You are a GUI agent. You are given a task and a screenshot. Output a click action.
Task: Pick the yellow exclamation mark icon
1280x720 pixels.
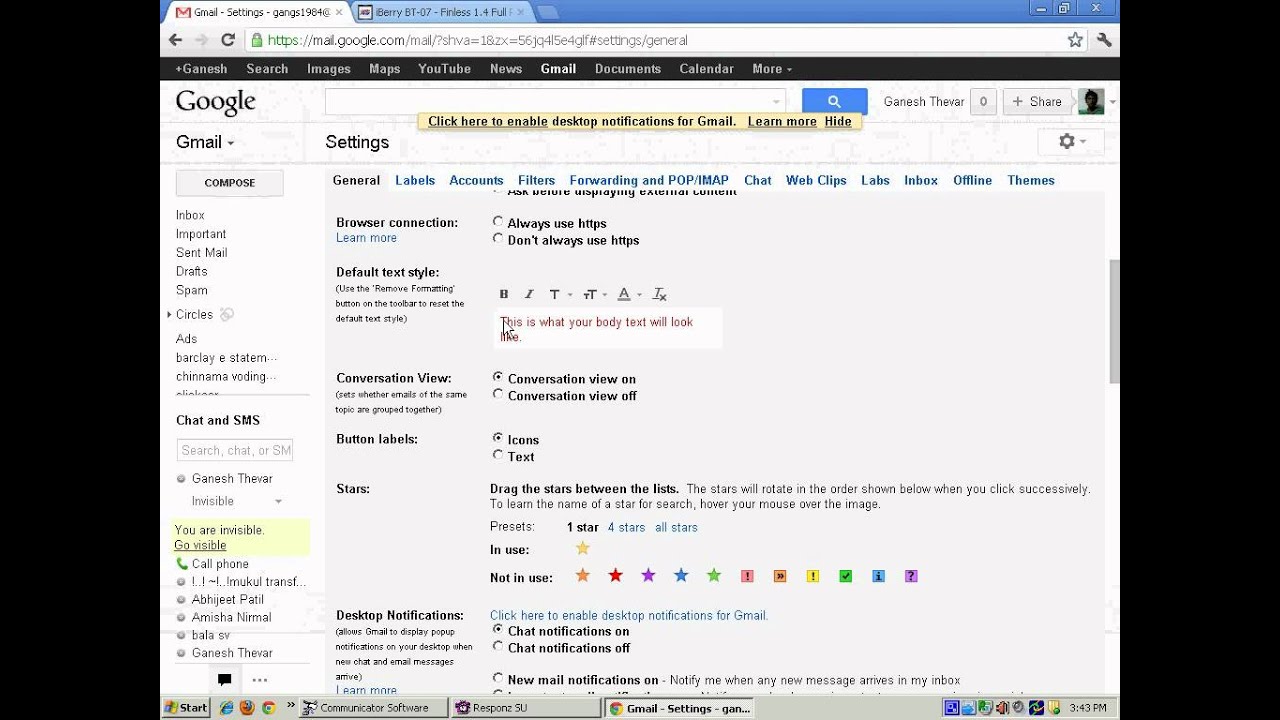[x=813, y=576]
